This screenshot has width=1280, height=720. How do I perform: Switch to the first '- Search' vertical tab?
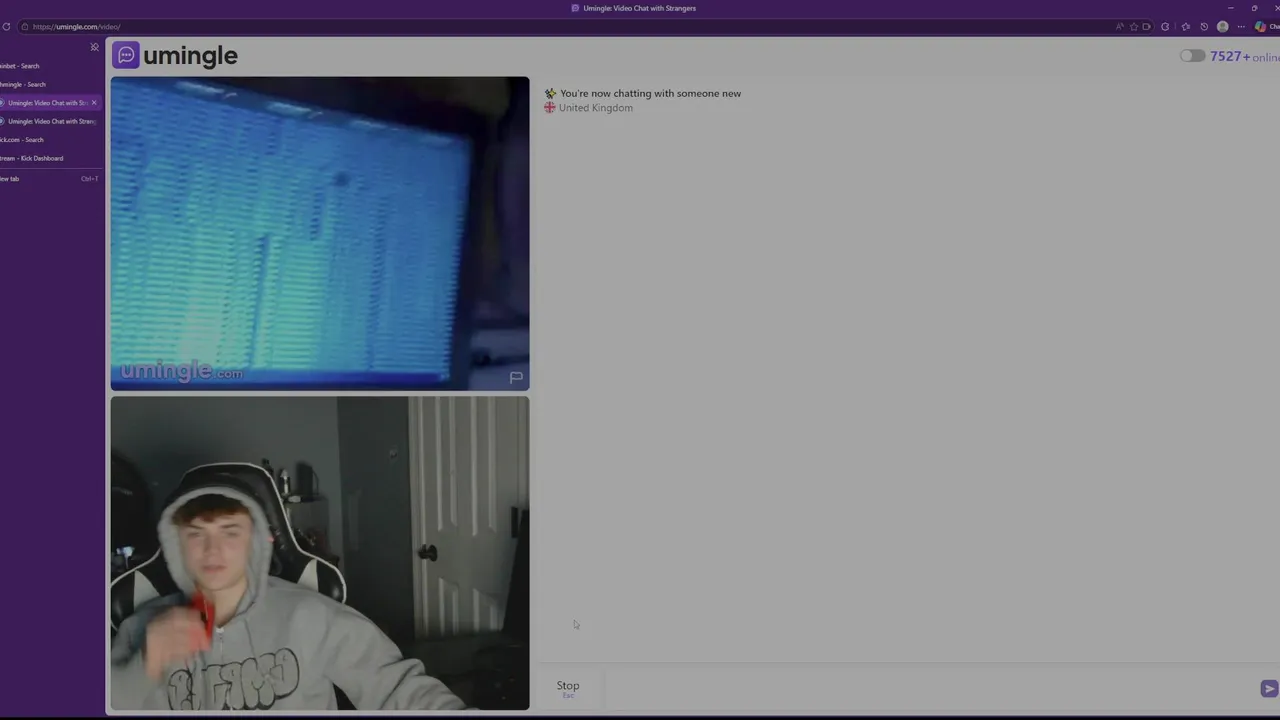(x=50, y=66)
